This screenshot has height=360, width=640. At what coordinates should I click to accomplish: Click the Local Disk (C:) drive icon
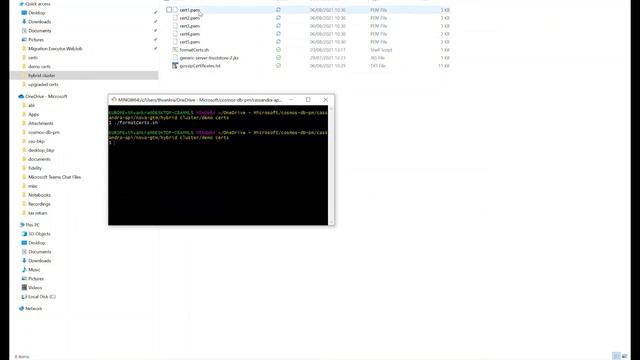(x=24, y=297)
